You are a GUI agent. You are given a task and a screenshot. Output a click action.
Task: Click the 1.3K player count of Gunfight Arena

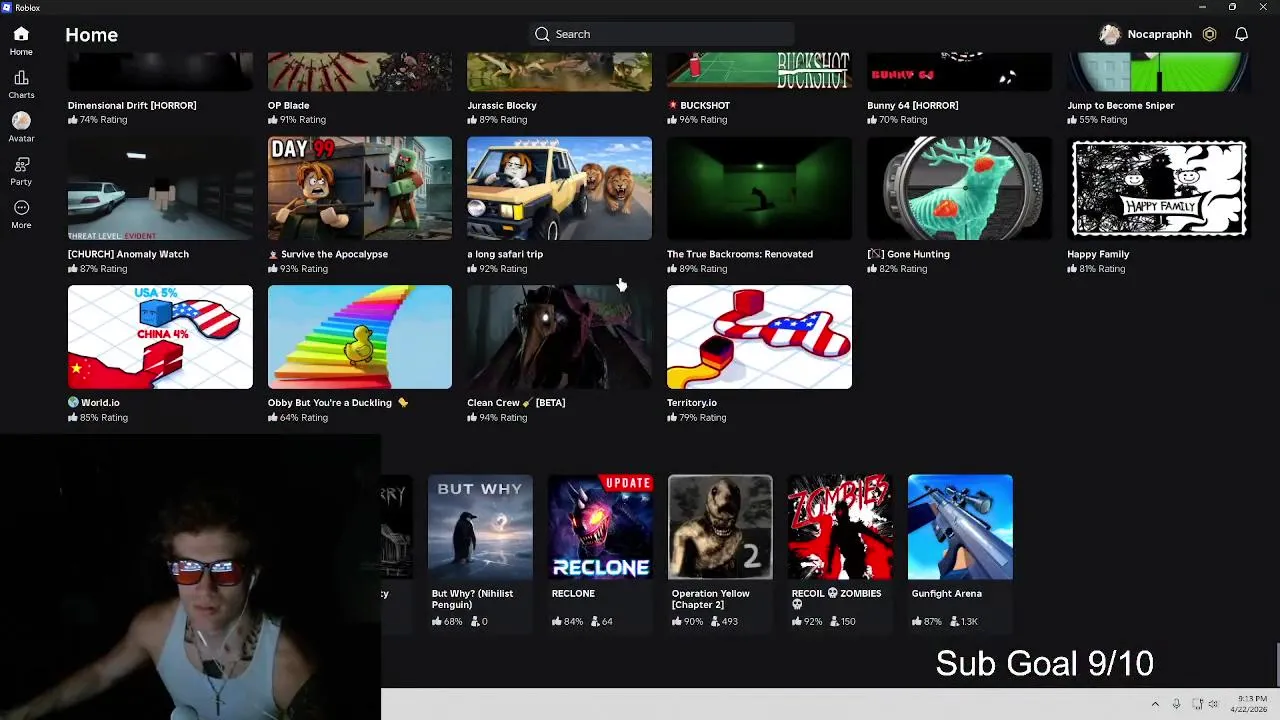964,622
